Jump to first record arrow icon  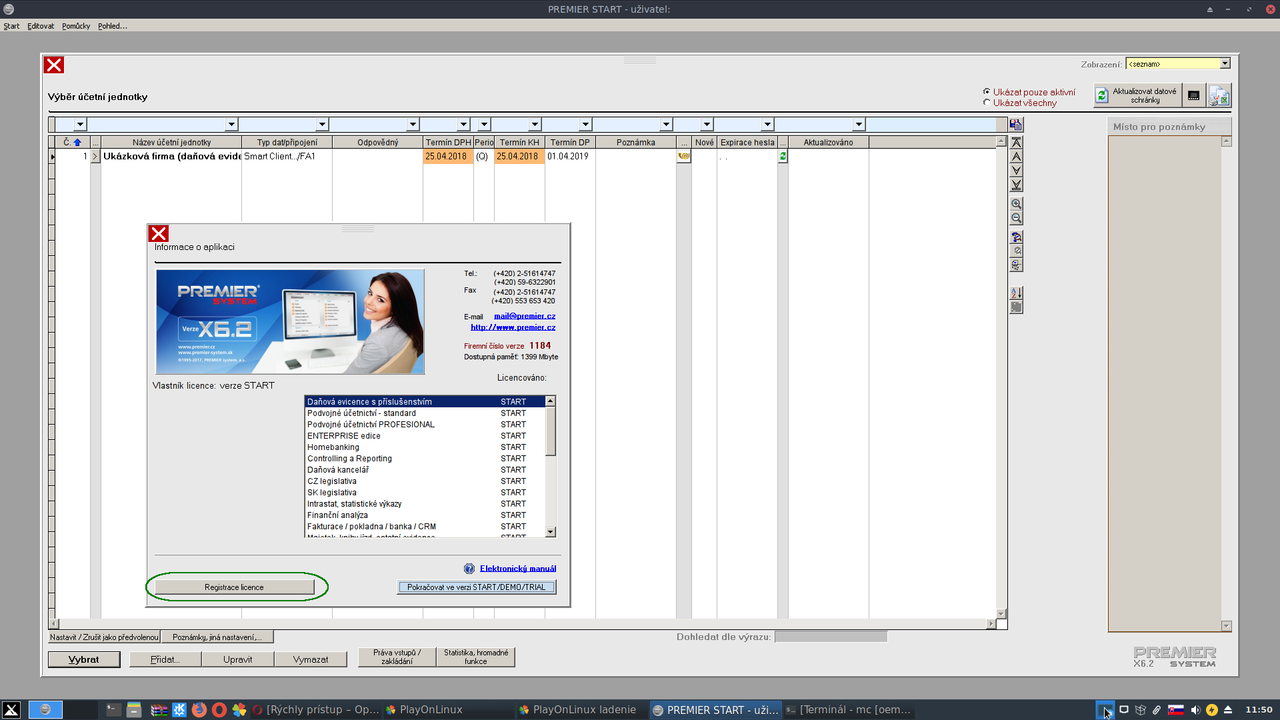click(1016, 143)
